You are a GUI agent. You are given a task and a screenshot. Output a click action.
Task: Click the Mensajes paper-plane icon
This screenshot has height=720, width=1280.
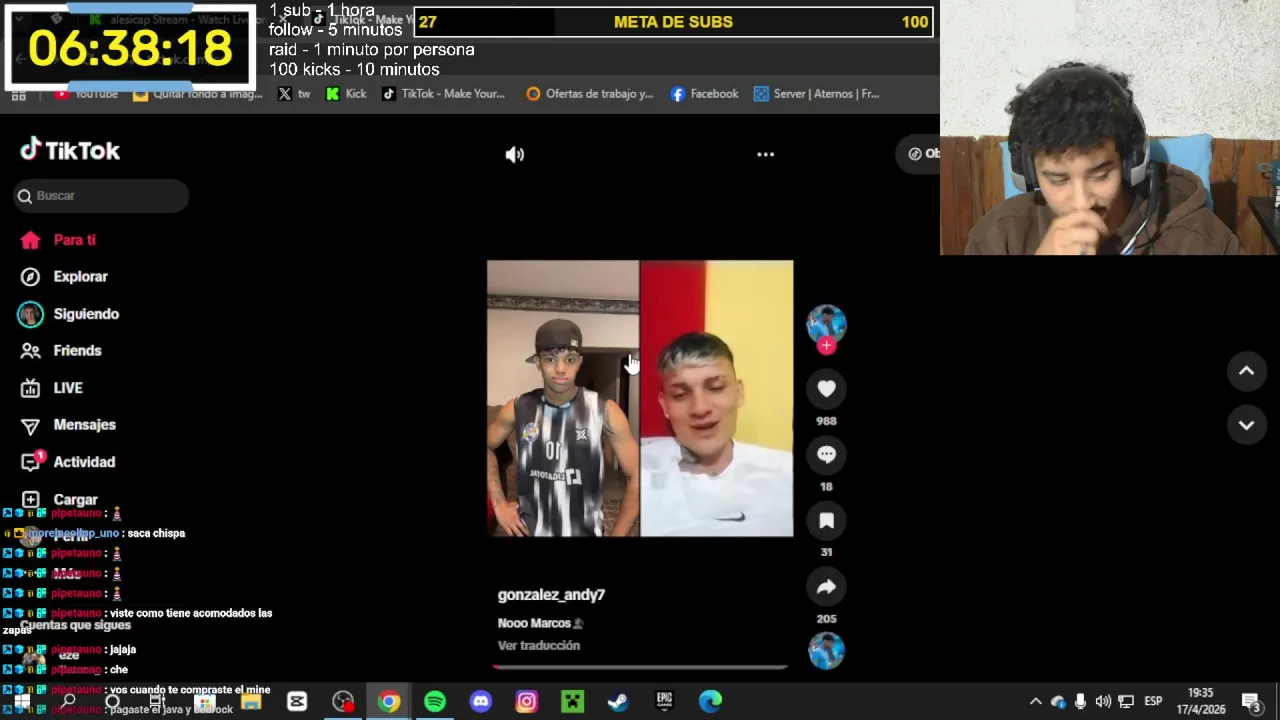(30, 426)
